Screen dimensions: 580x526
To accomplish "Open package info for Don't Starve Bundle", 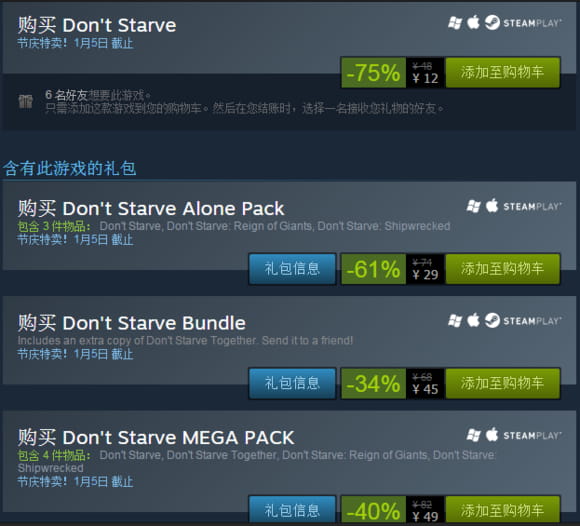I will pyautogui.click(x=292, y=383).
